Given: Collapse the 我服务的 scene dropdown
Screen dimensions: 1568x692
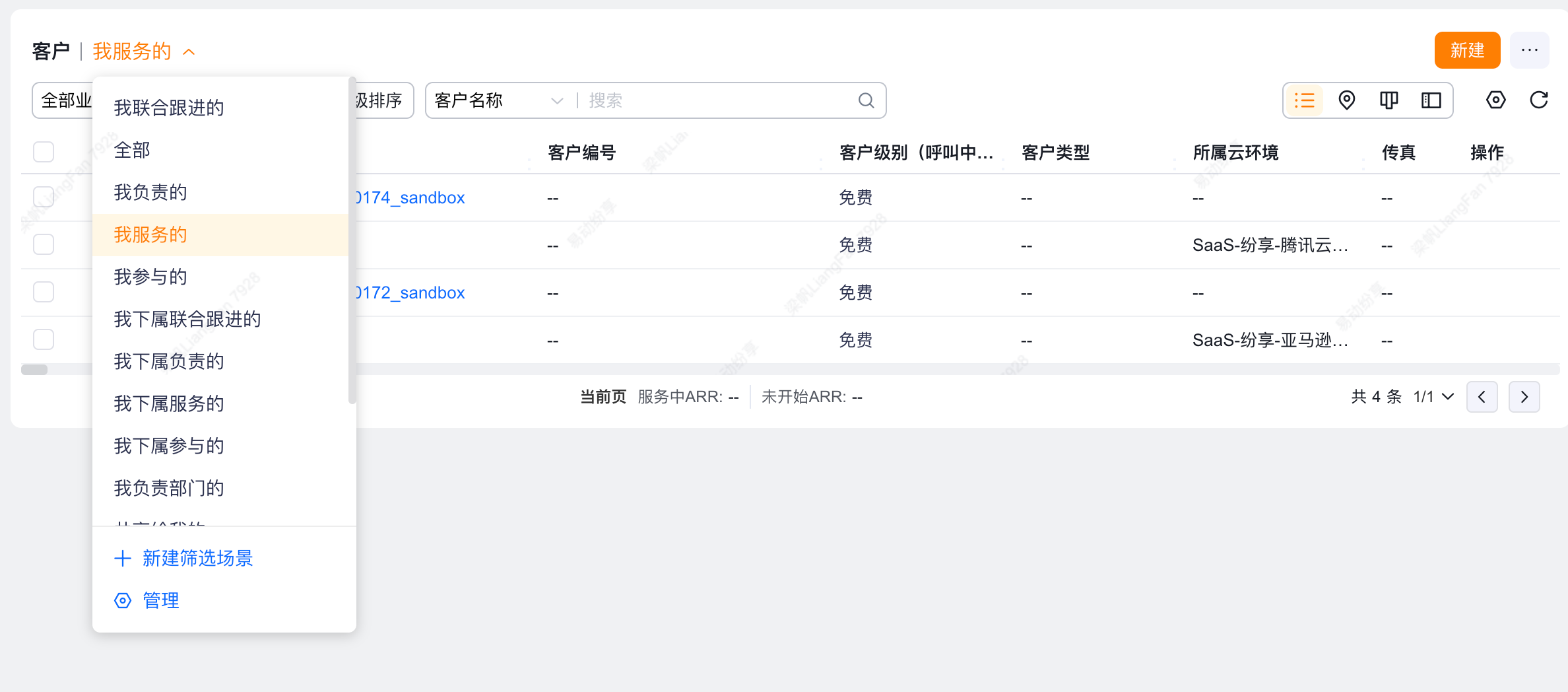Looking at the screenshot, I should [x=189, y=52].
